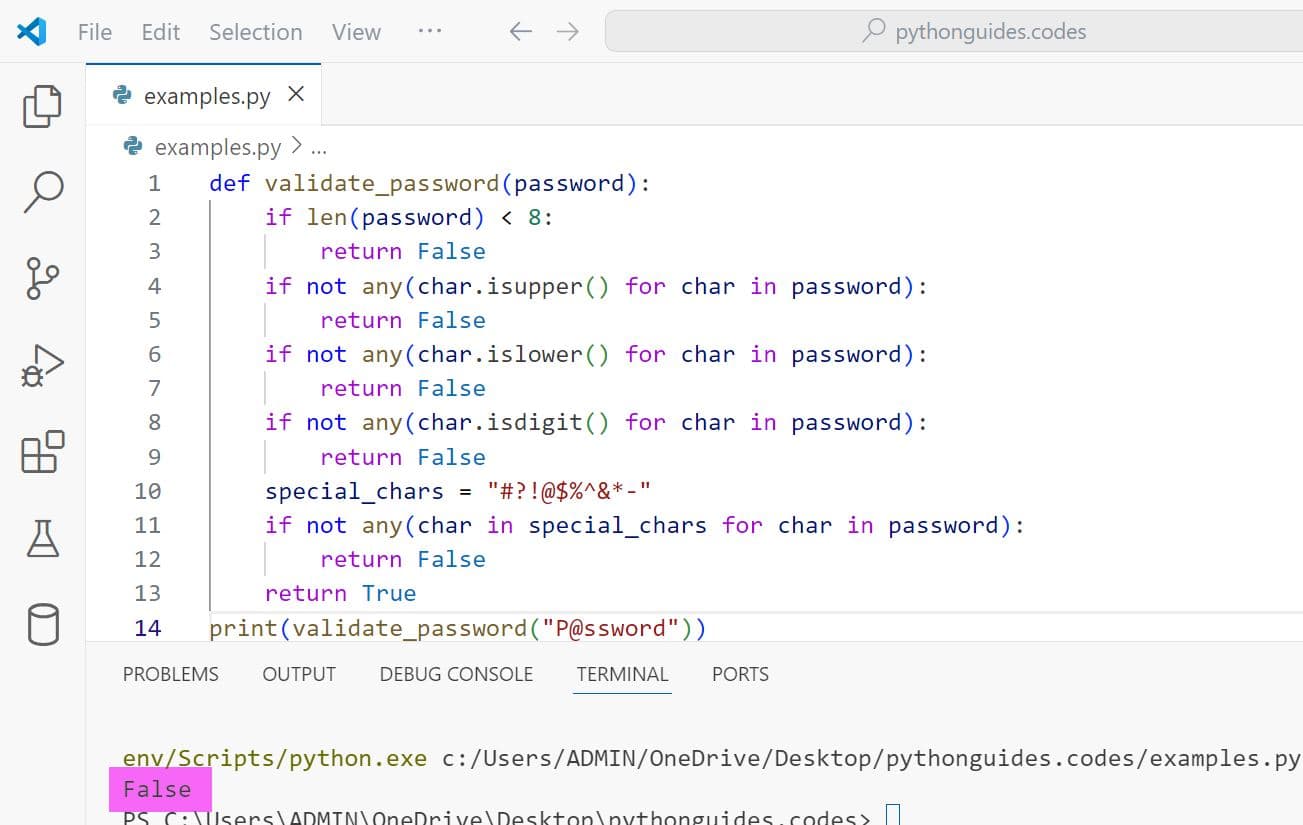Screen dimensions: 1303x825
Task: Click the terminal cursor at the PS prompt
Action: [x=894, y=815]
